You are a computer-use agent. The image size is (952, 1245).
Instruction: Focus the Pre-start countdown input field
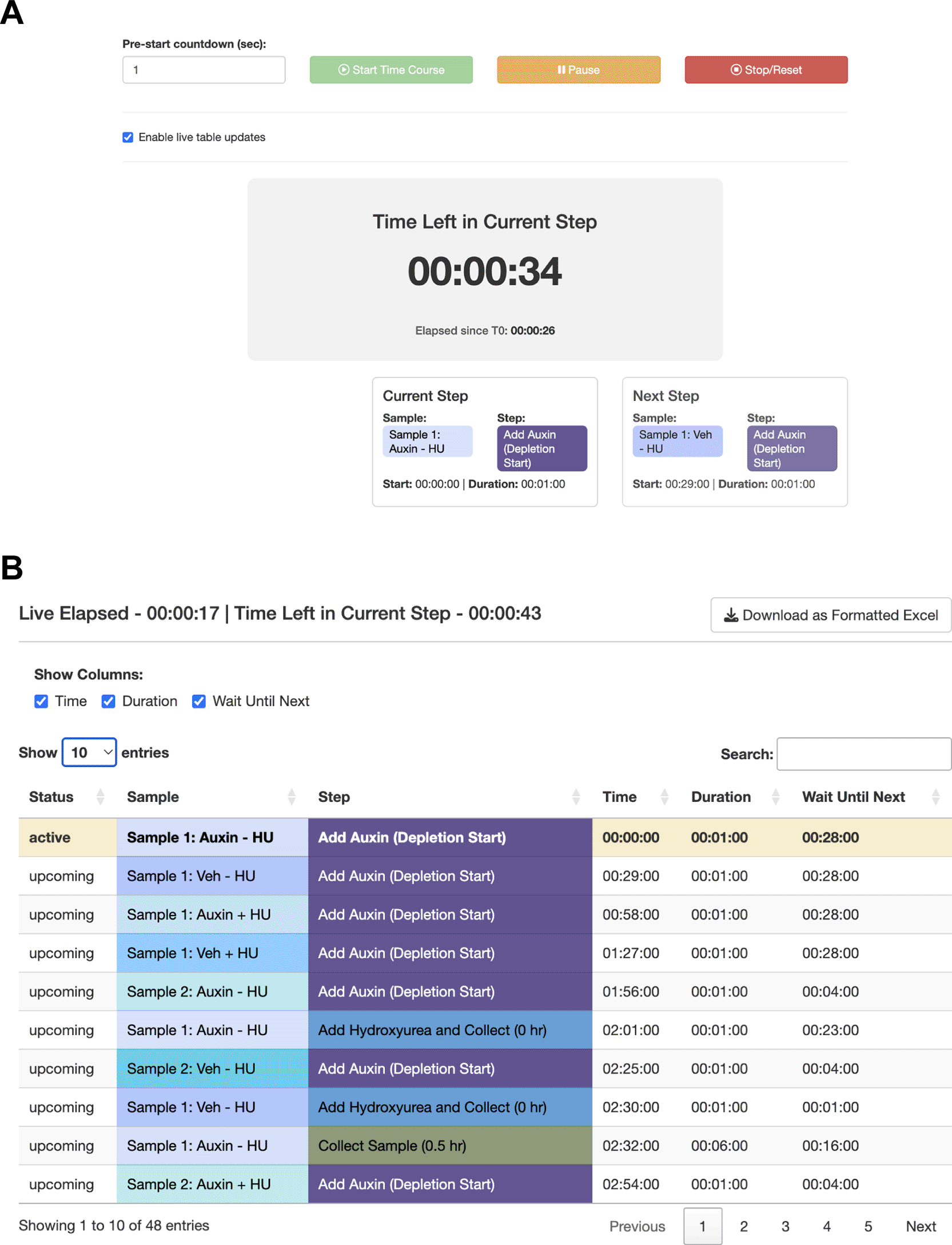(x=204, y=70)
